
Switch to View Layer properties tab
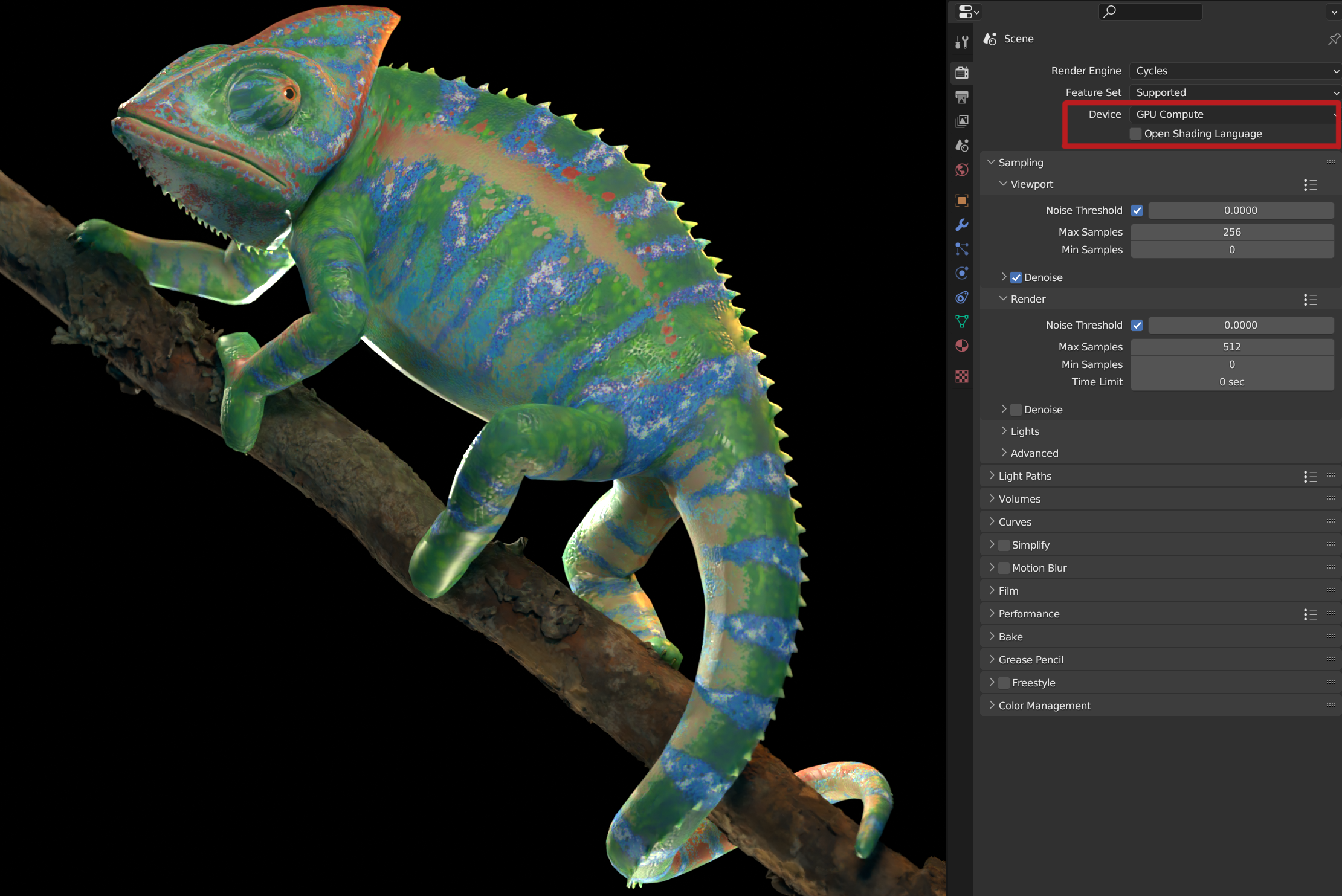pyautogui.click(x=961, y=121)
